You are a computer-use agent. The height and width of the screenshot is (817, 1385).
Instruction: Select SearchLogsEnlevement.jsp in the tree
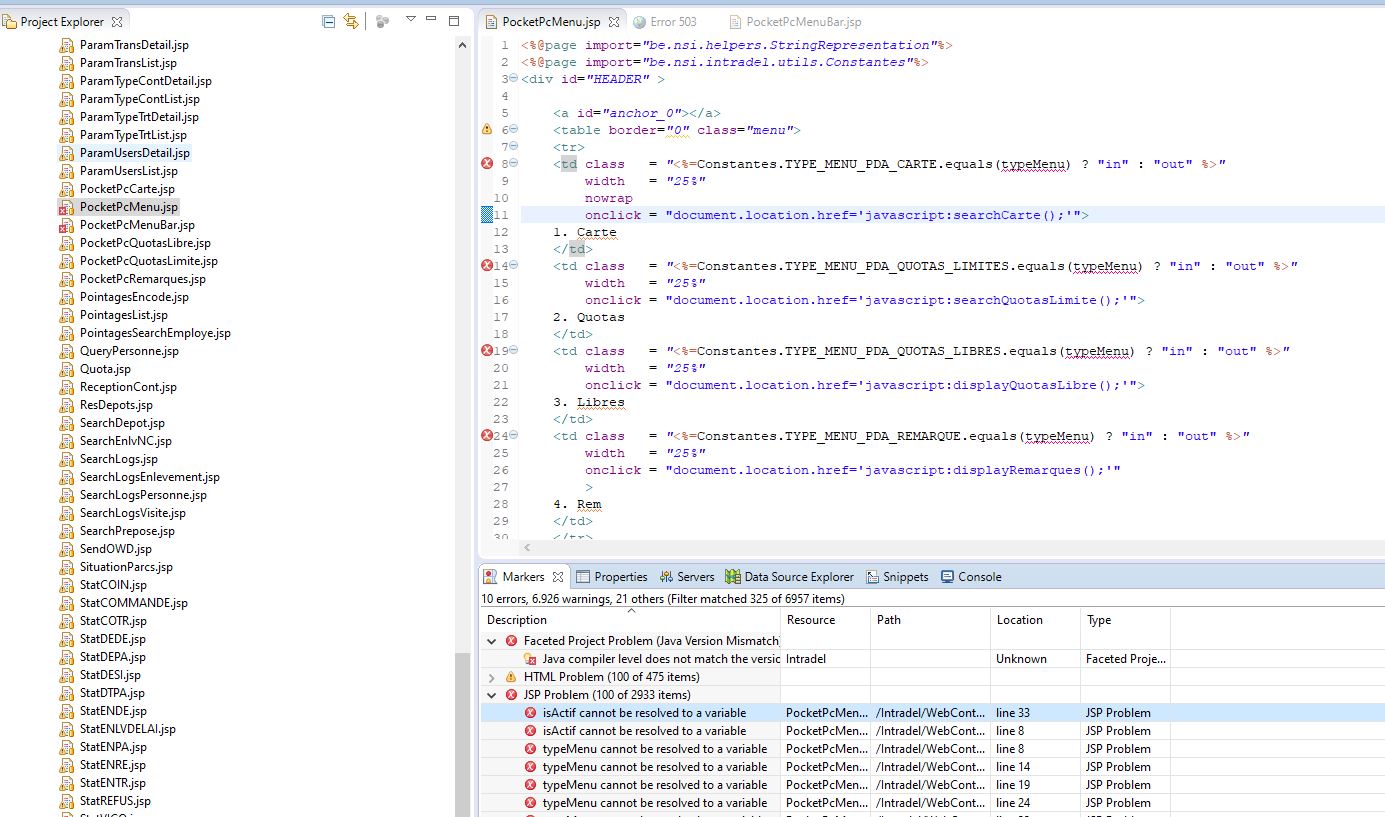[x=149, y=477]
